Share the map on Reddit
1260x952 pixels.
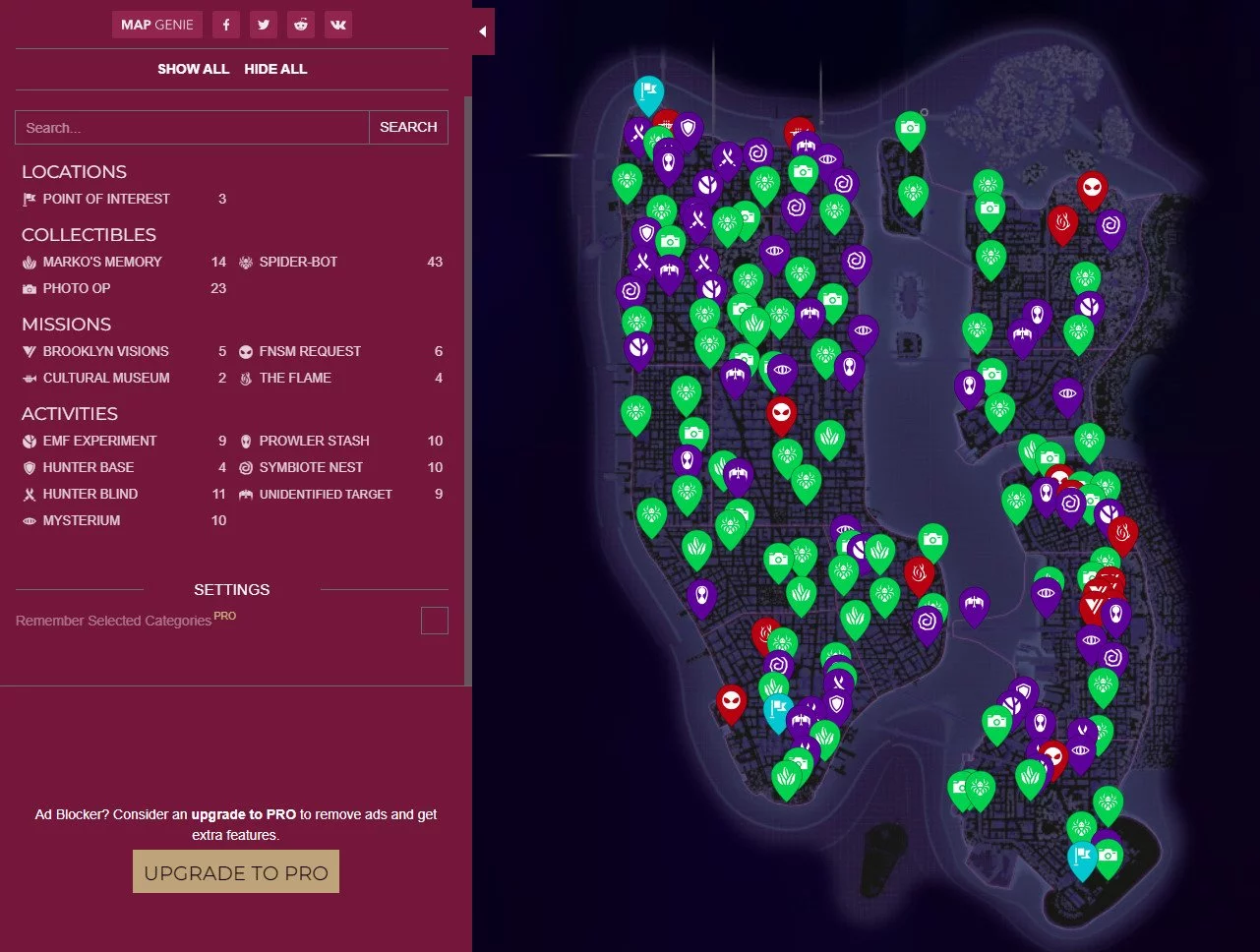click(x=301, y=25)
